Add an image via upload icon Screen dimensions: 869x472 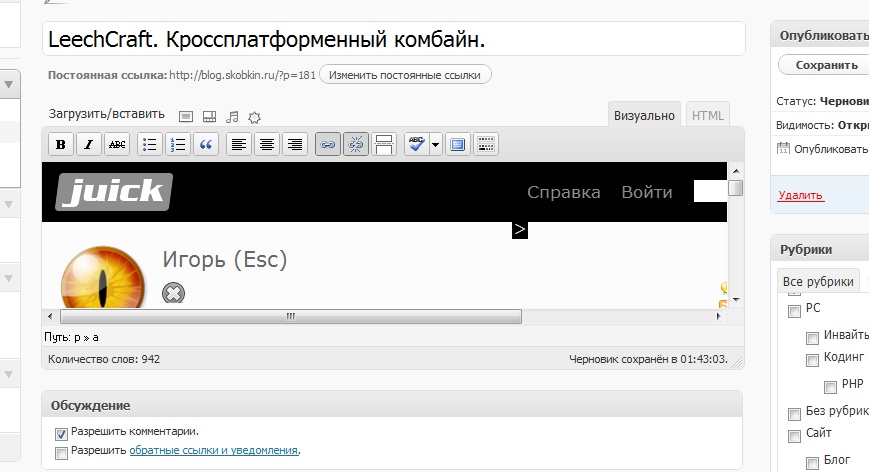[186, 116]
